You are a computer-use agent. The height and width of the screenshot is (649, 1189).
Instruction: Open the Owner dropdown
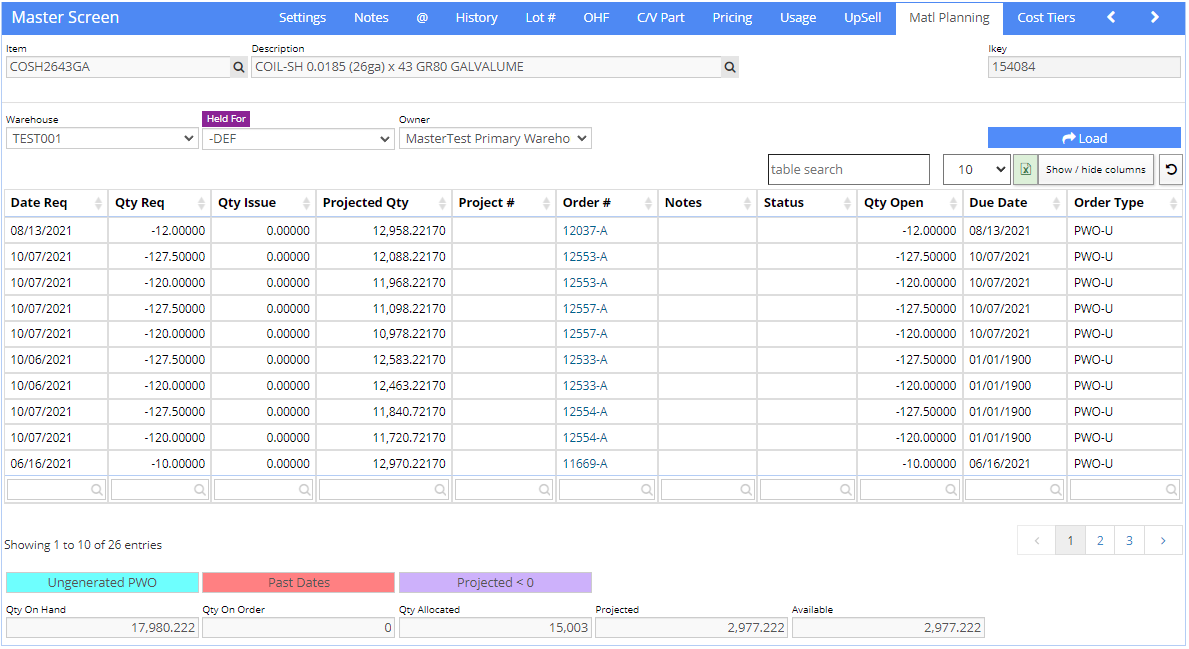[x=495, y=139]
